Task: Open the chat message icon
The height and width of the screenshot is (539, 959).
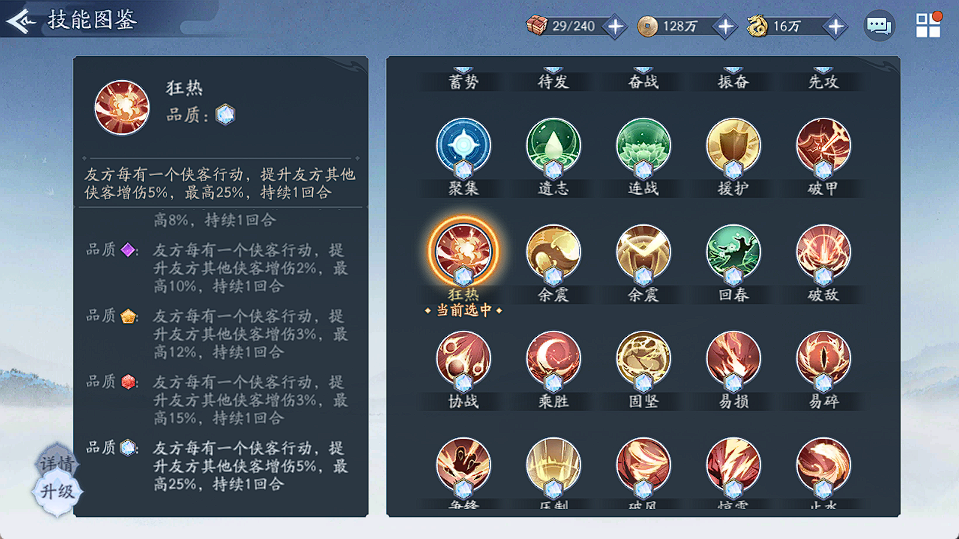Action: point(879,26)
